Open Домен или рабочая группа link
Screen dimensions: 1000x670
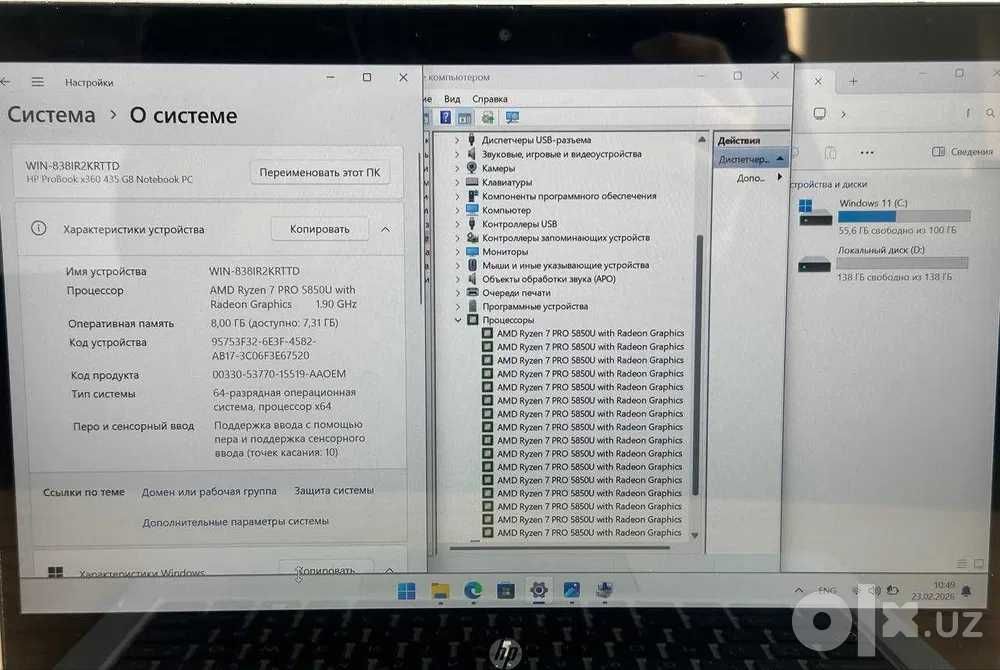[x=209, y=492]
